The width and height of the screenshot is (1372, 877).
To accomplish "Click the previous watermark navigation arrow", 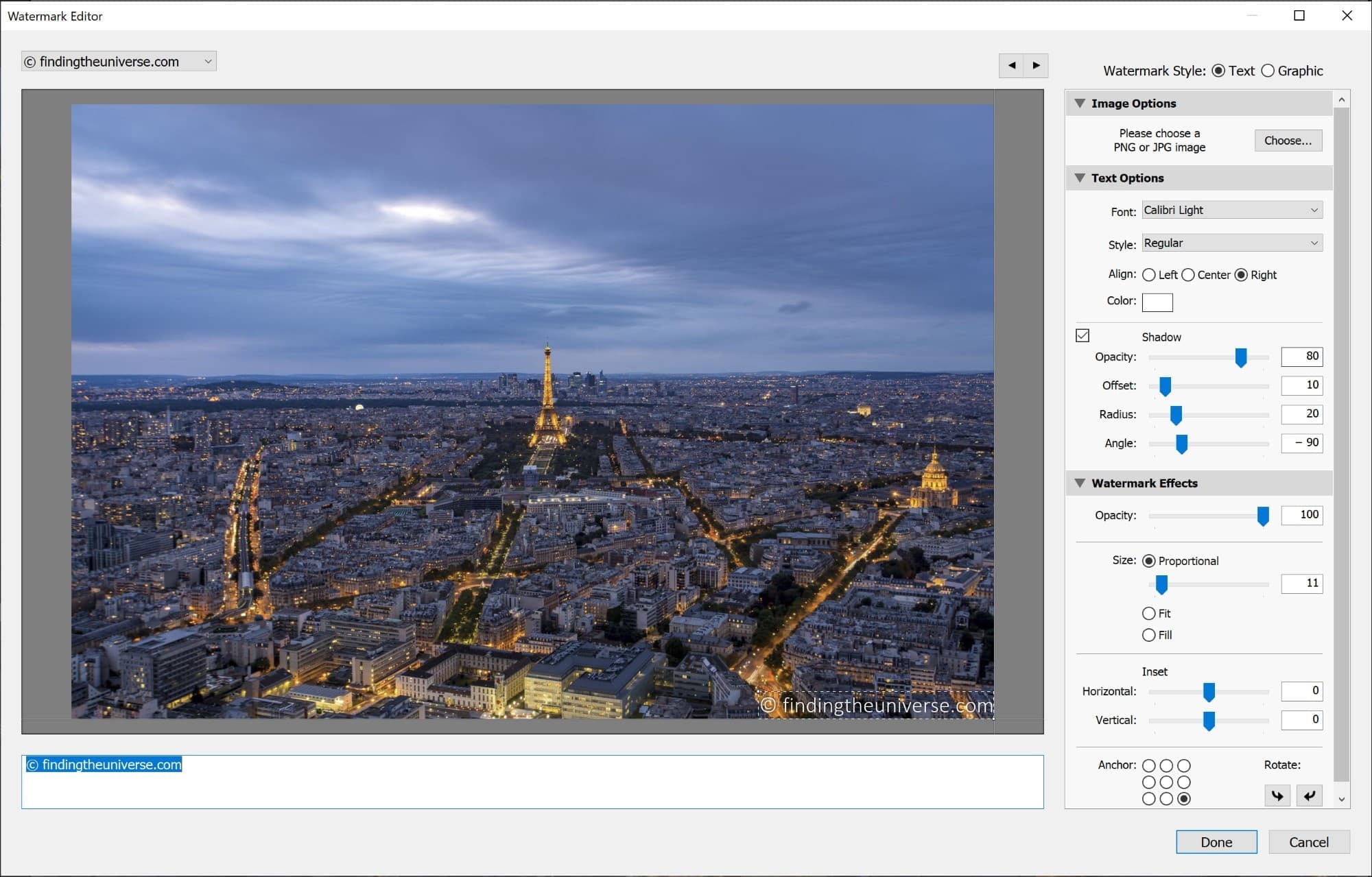I will [1010, 65].
